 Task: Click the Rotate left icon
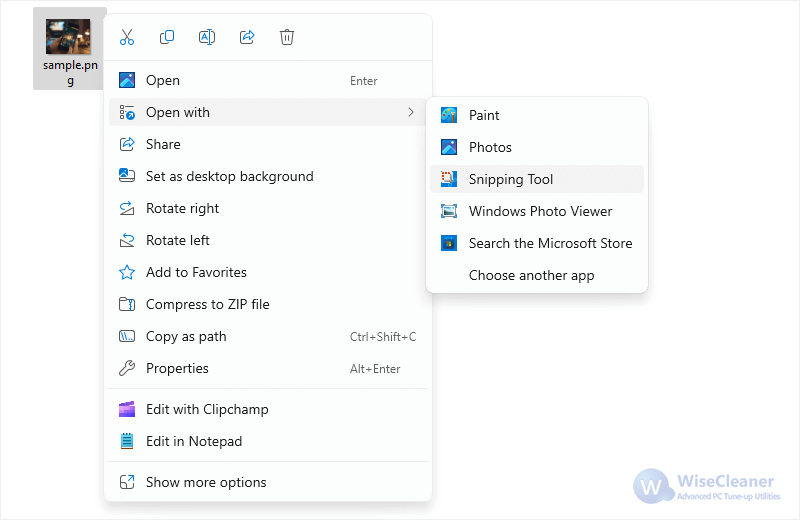pos(127,240)
